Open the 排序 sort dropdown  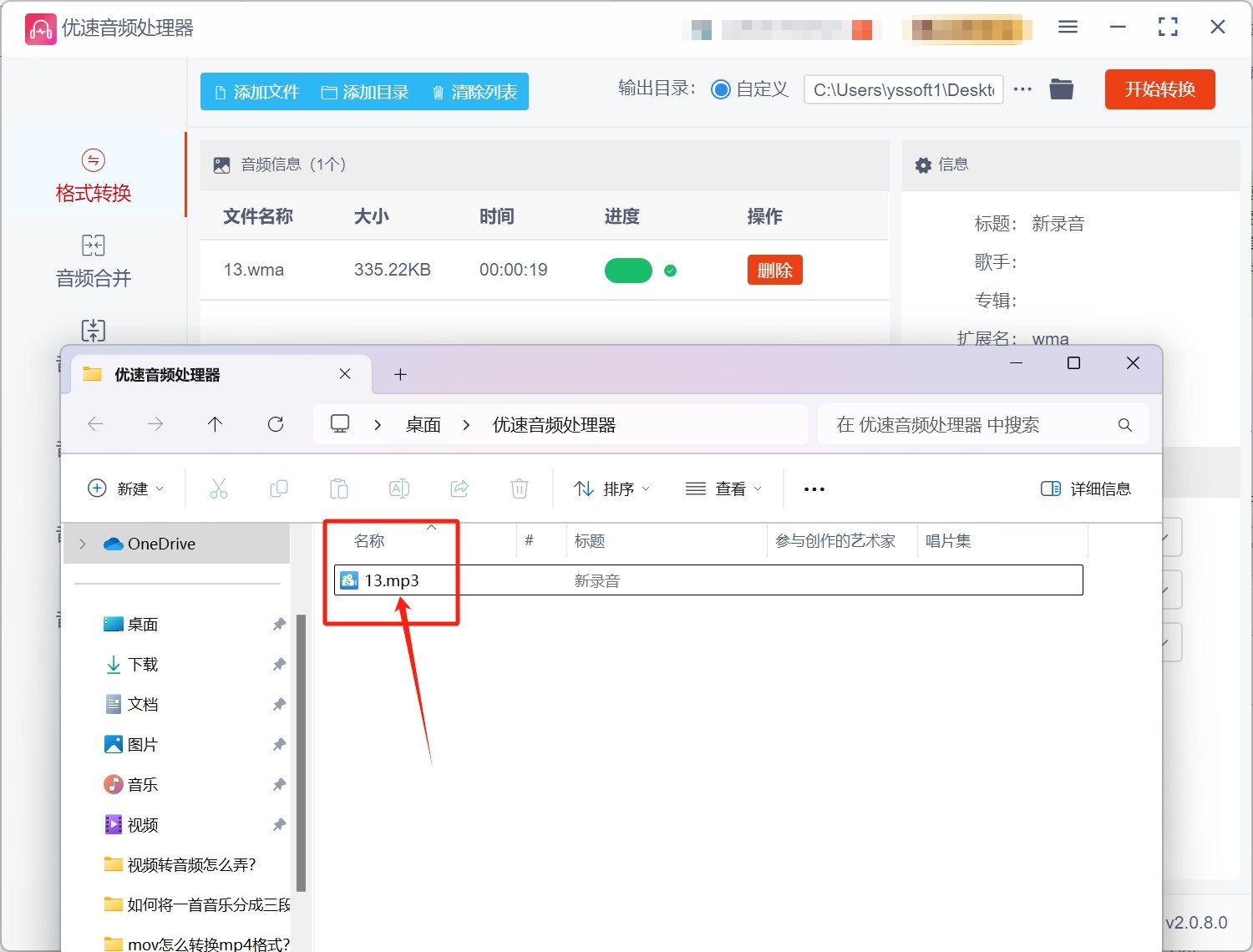tap(611, 489)
